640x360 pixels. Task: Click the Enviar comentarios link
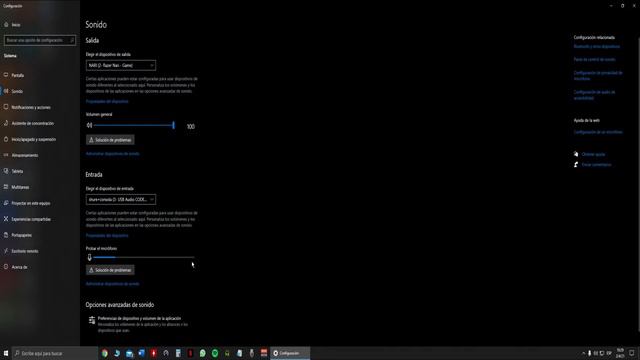596,164
